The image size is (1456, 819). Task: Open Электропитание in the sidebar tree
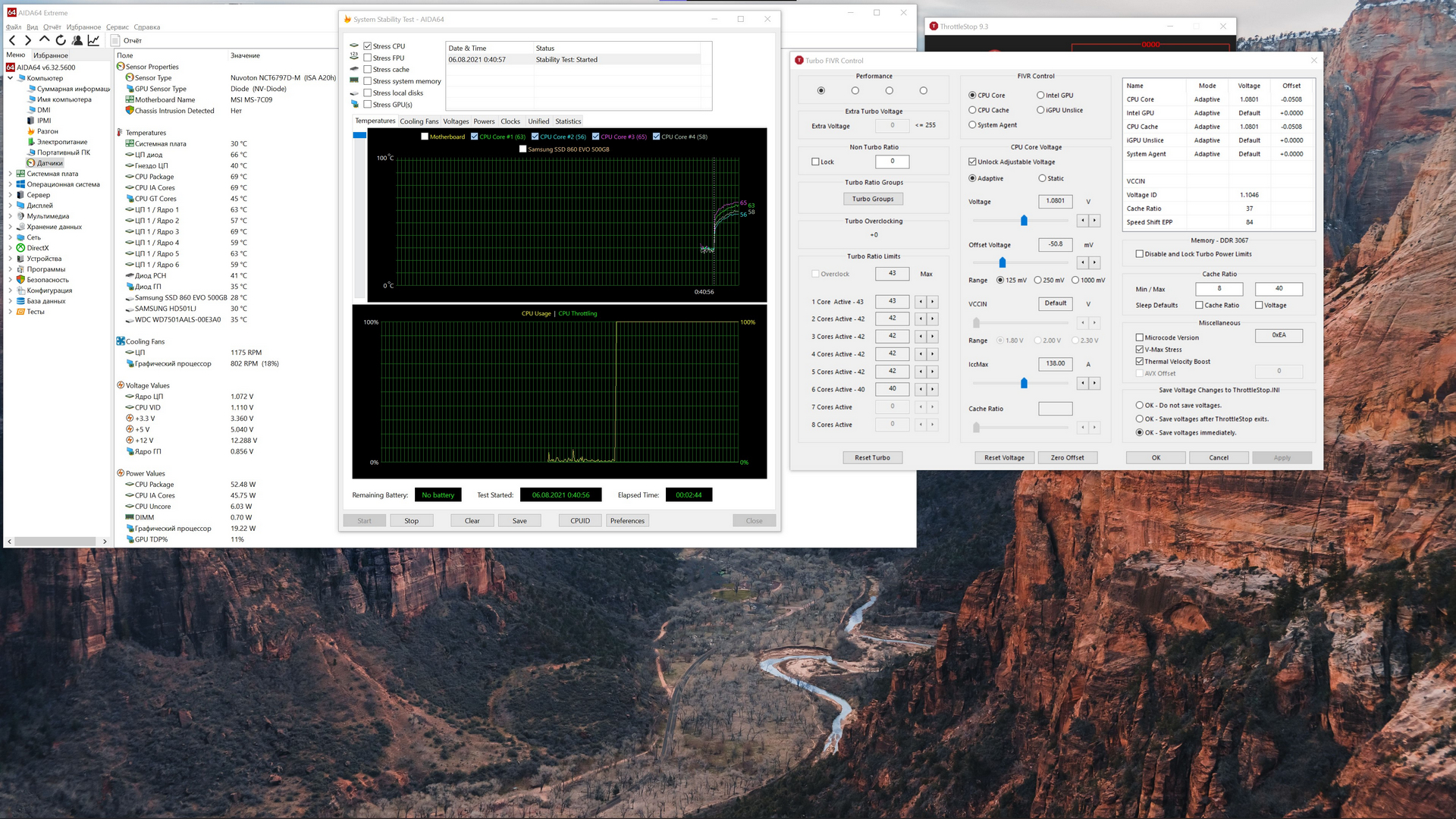pos(62,142)
